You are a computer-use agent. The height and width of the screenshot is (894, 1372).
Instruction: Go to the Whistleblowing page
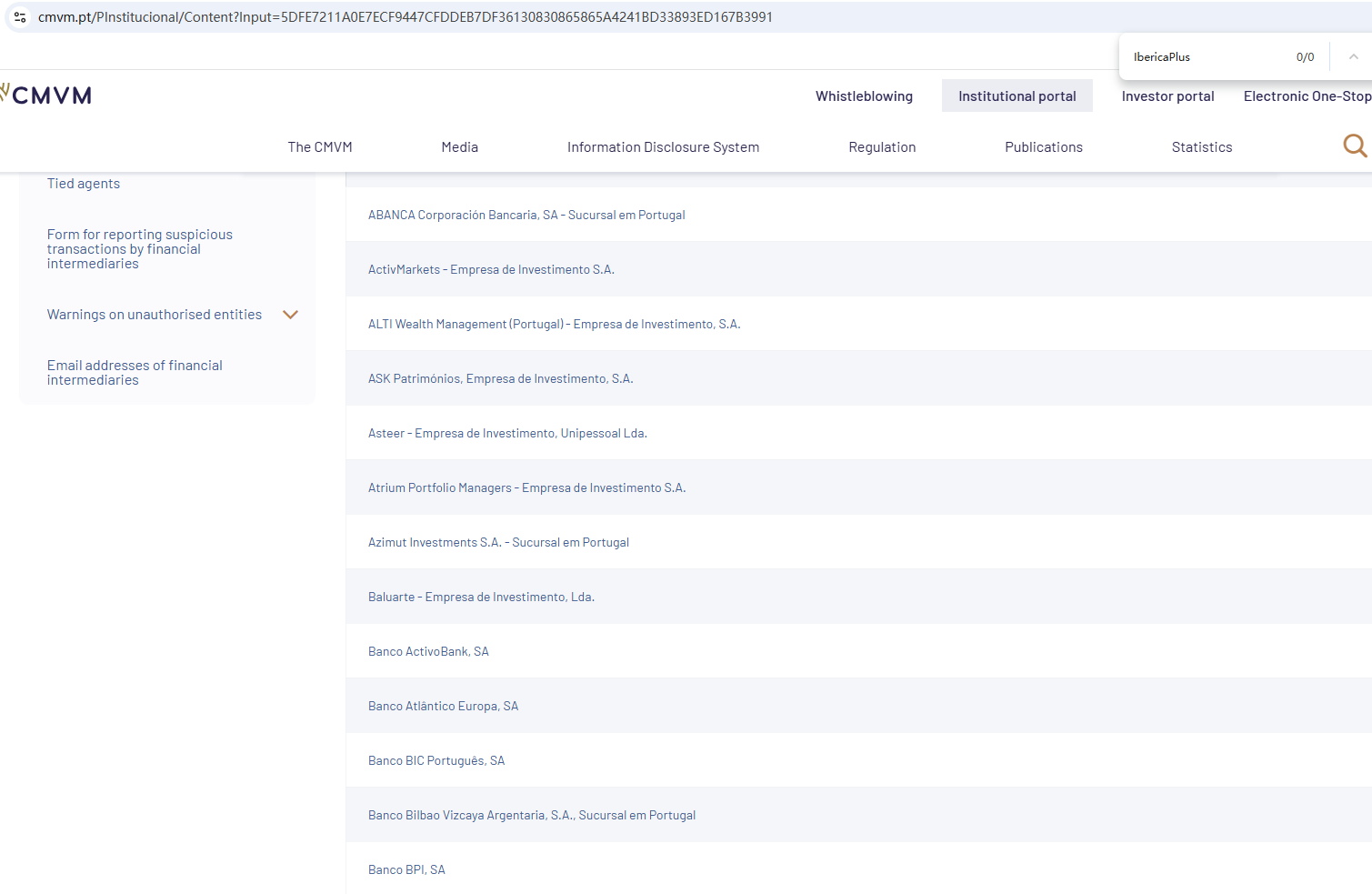(863, 96)
